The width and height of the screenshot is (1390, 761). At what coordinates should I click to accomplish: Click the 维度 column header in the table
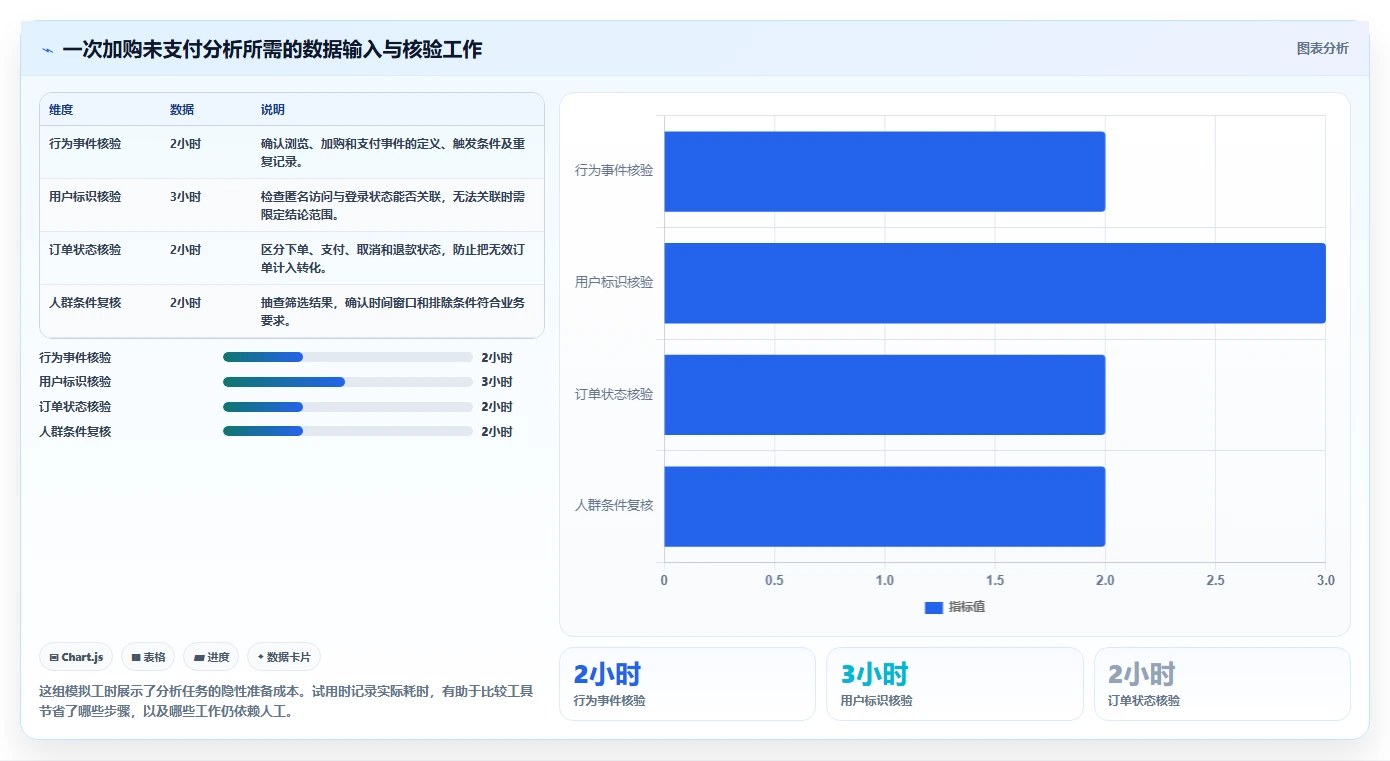[61, 110]
